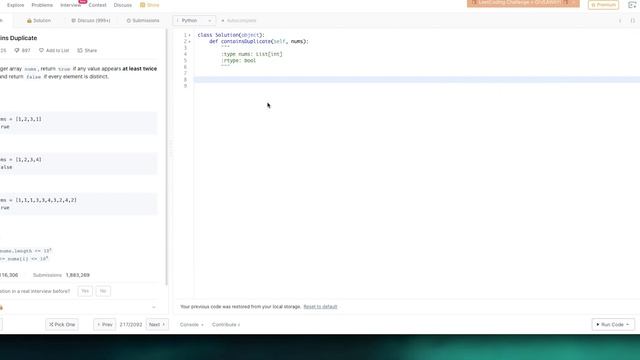Open the playground icon at top right
This screenshot has height=360, width=640.
click(x=632, y=5)
